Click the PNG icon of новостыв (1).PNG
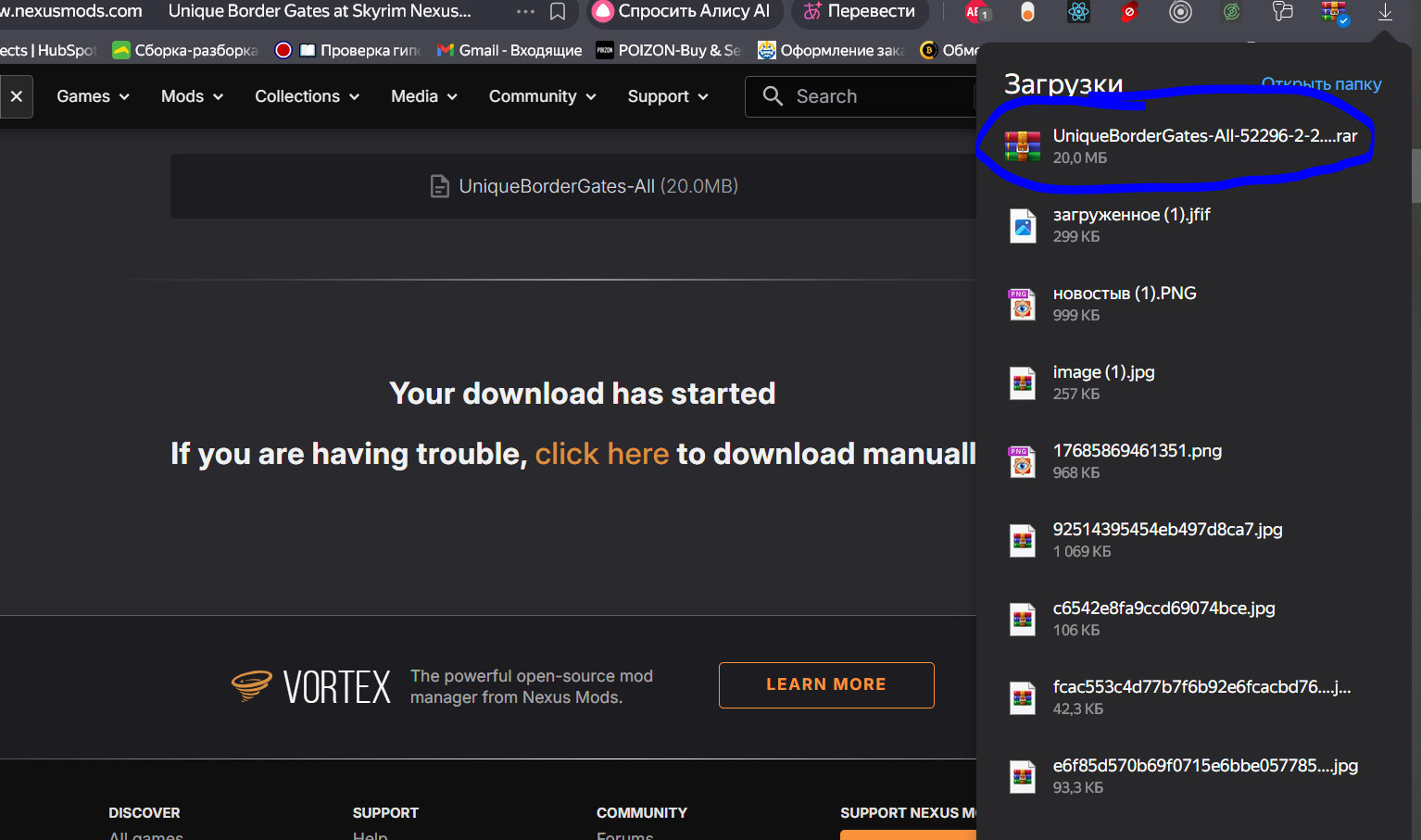 [x=1022, y=304]
